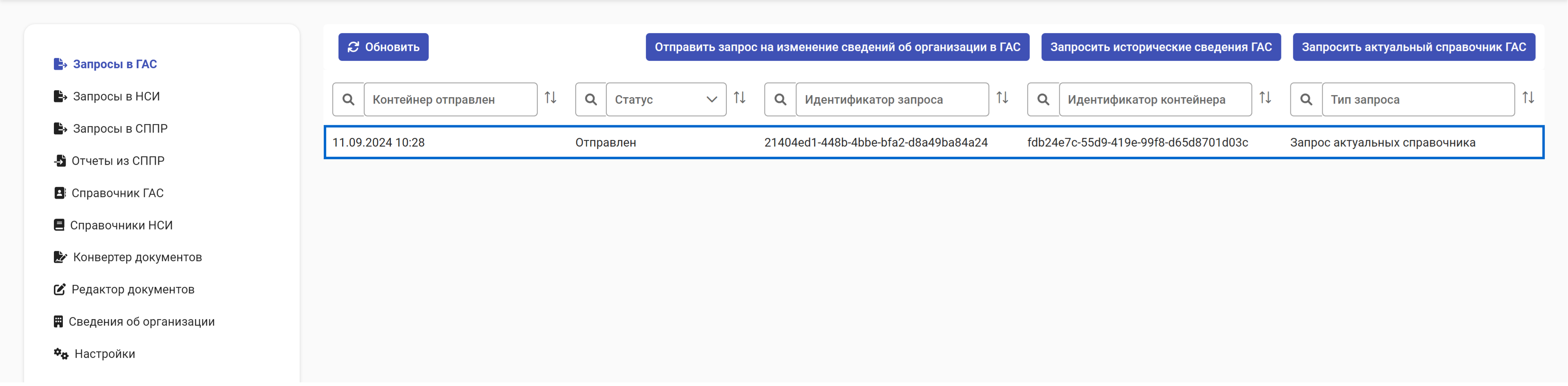
Task: Open Справочник ГАС page
Action: click(118, 193)
